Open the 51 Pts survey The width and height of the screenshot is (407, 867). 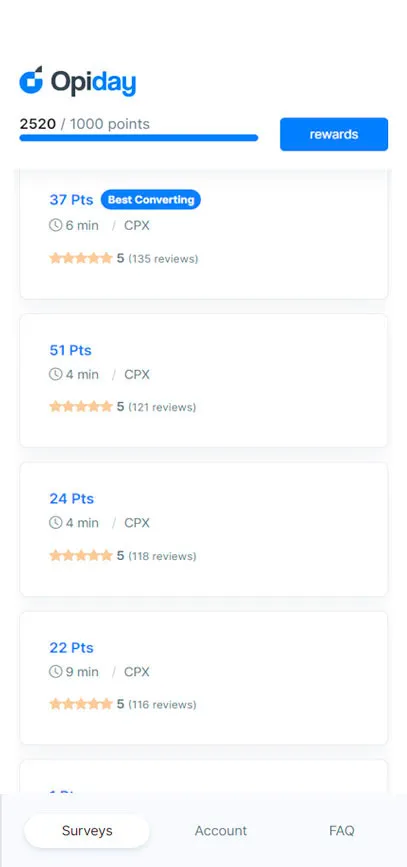[204, 380]
